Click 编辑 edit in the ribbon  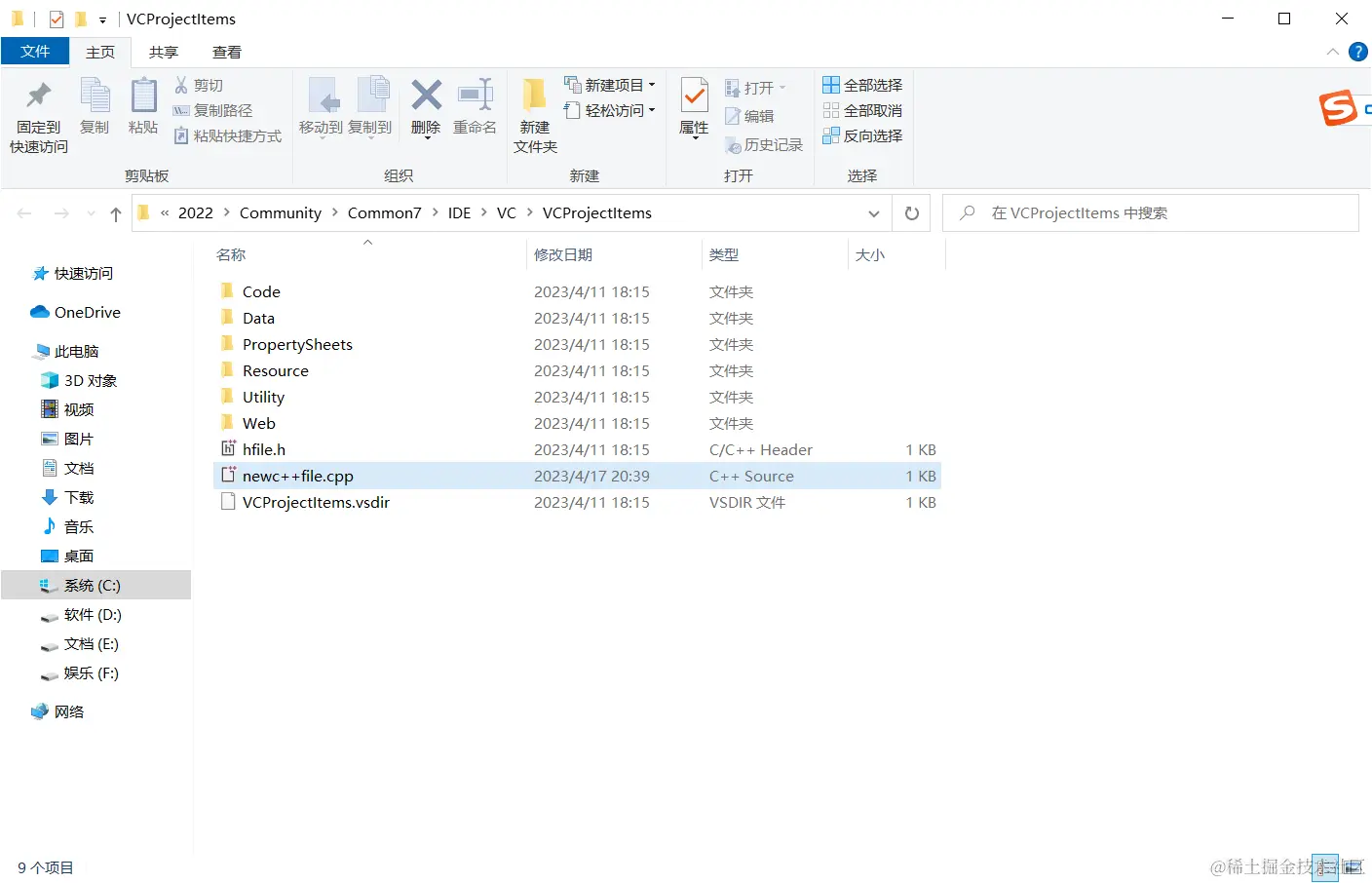tap(749, 116)
